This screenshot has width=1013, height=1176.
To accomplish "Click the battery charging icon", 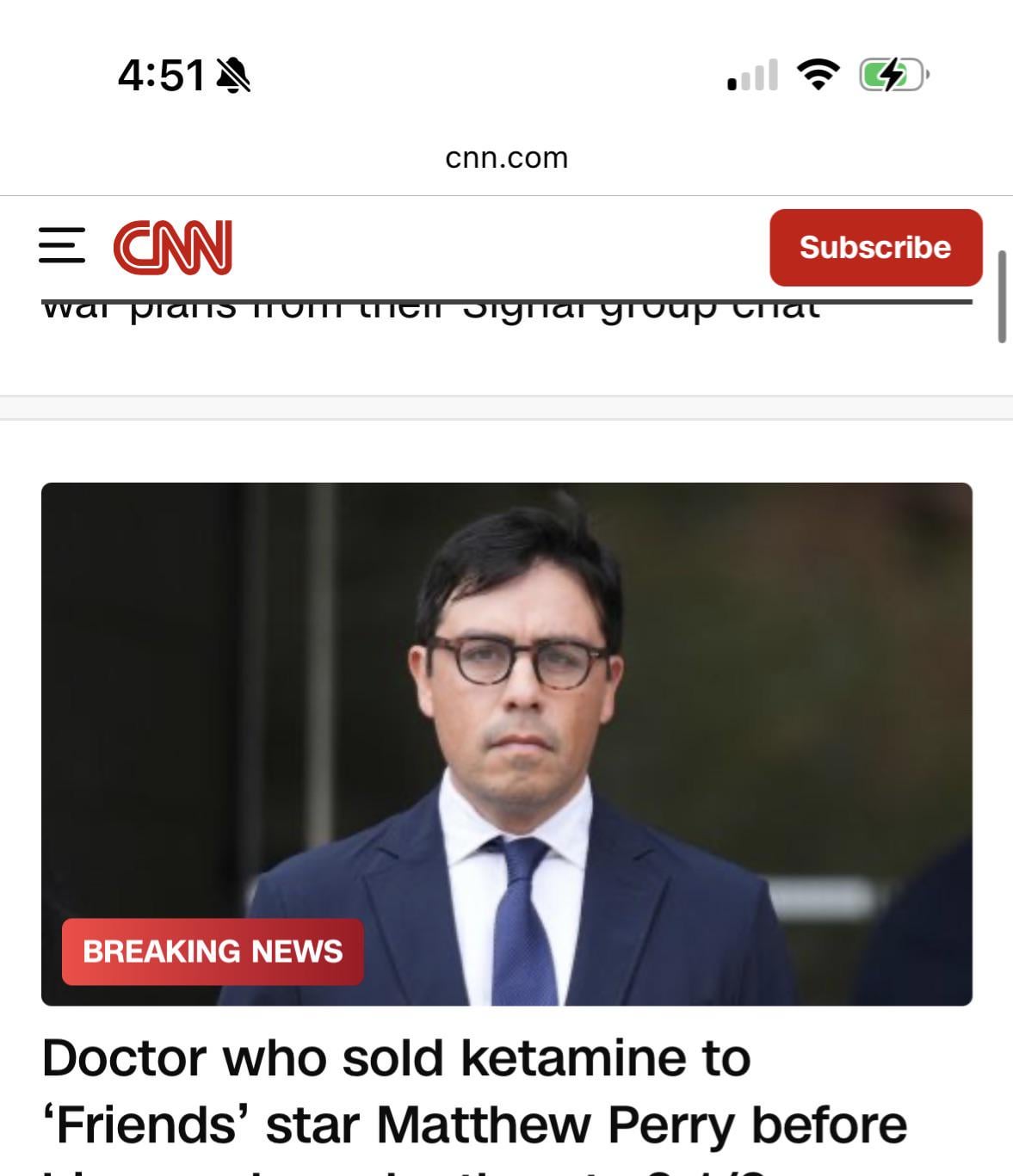I will coord(893,75).
